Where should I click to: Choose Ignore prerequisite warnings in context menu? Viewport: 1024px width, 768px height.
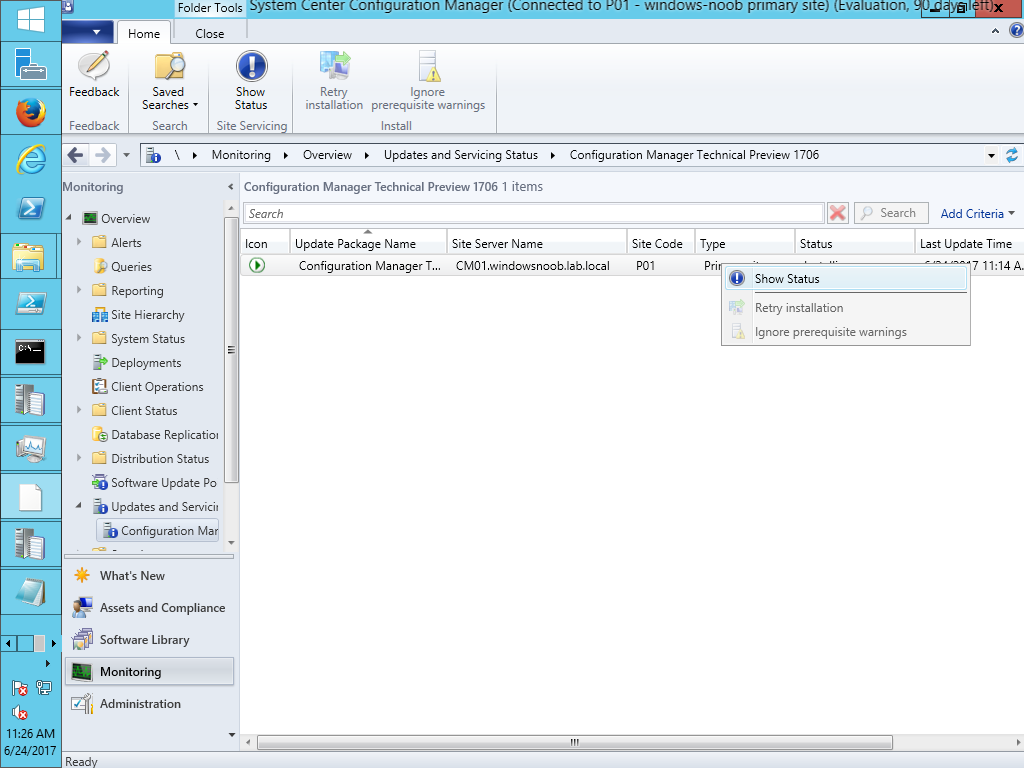[846, 332]
